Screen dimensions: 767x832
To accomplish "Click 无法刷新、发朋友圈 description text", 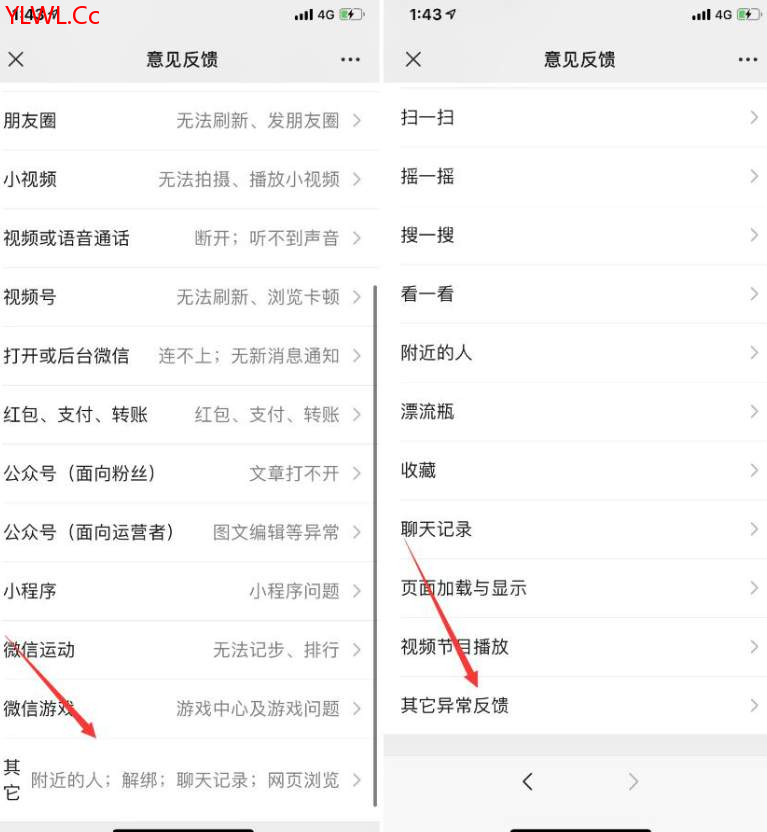I will (258, 121).
